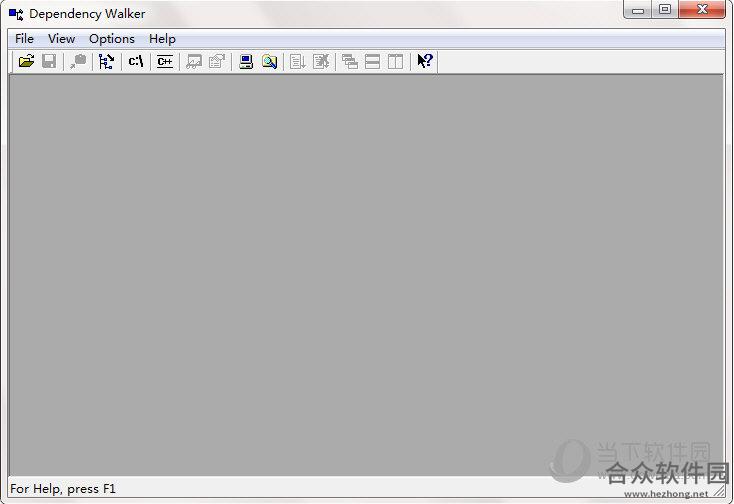Toggle the Auto Expand tree icon
Viewport: 734px width, 504px height.
pos(107,61)
